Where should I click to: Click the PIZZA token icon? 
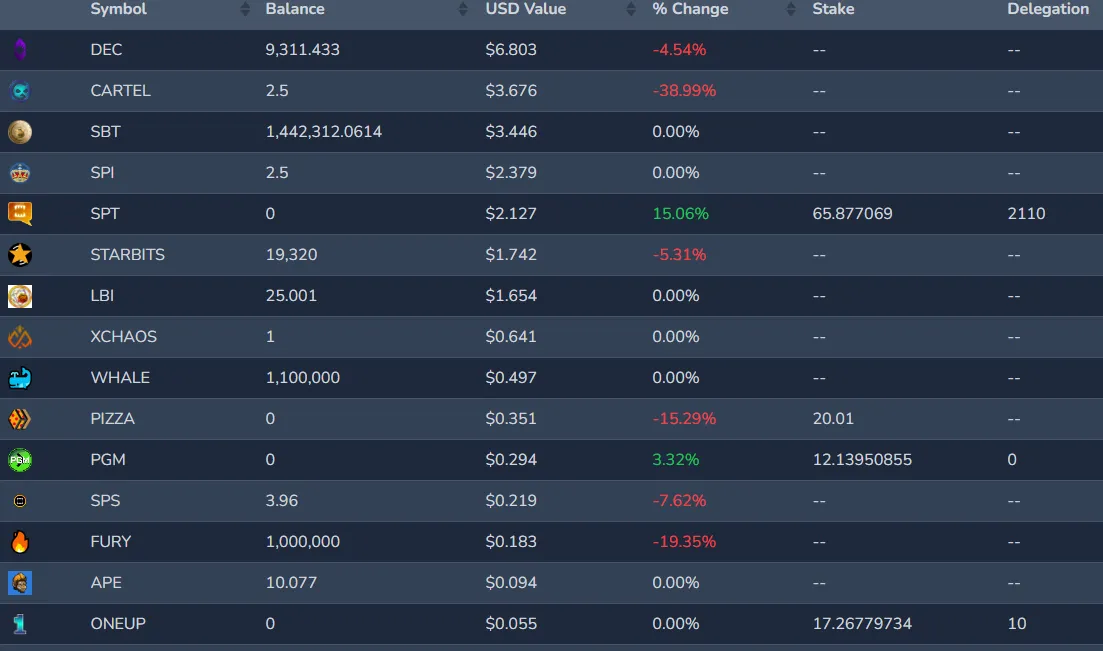click(20, 419)
